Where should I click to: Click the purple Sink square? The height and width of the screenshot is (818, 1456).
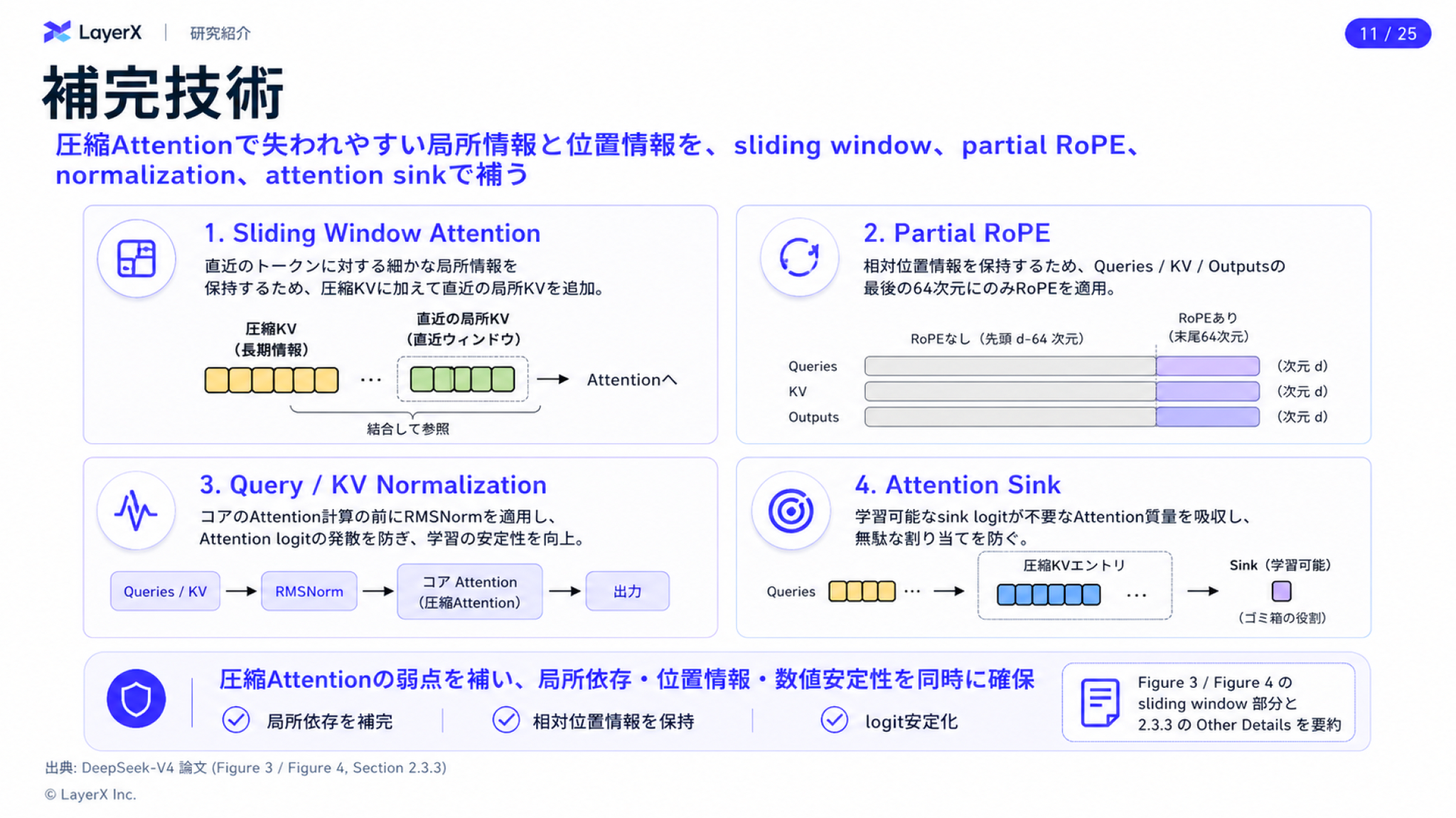1281,591
